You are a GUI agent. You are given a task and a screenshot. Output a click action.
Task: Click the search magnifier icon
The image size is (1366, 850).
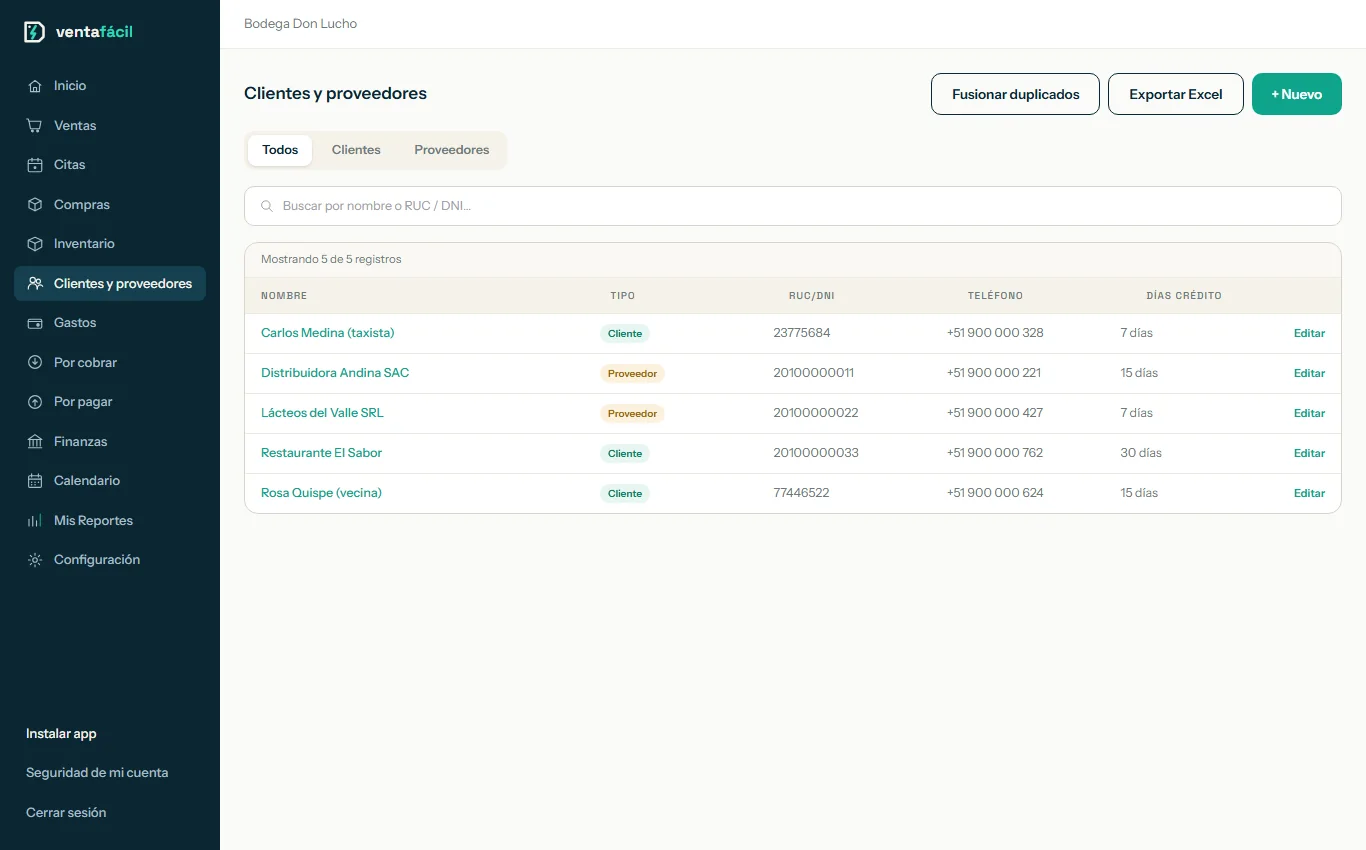click(267, 206)
